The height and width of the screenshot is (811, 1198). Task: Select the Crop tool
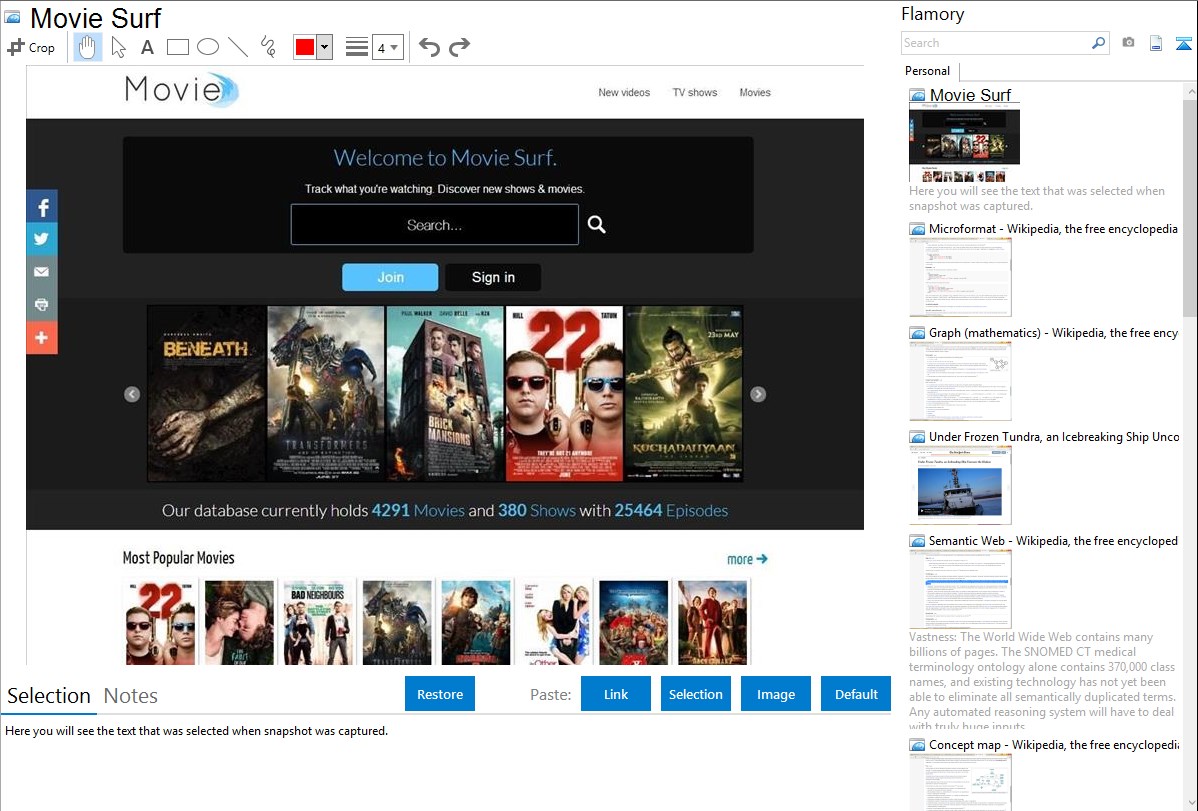(31, 47)
